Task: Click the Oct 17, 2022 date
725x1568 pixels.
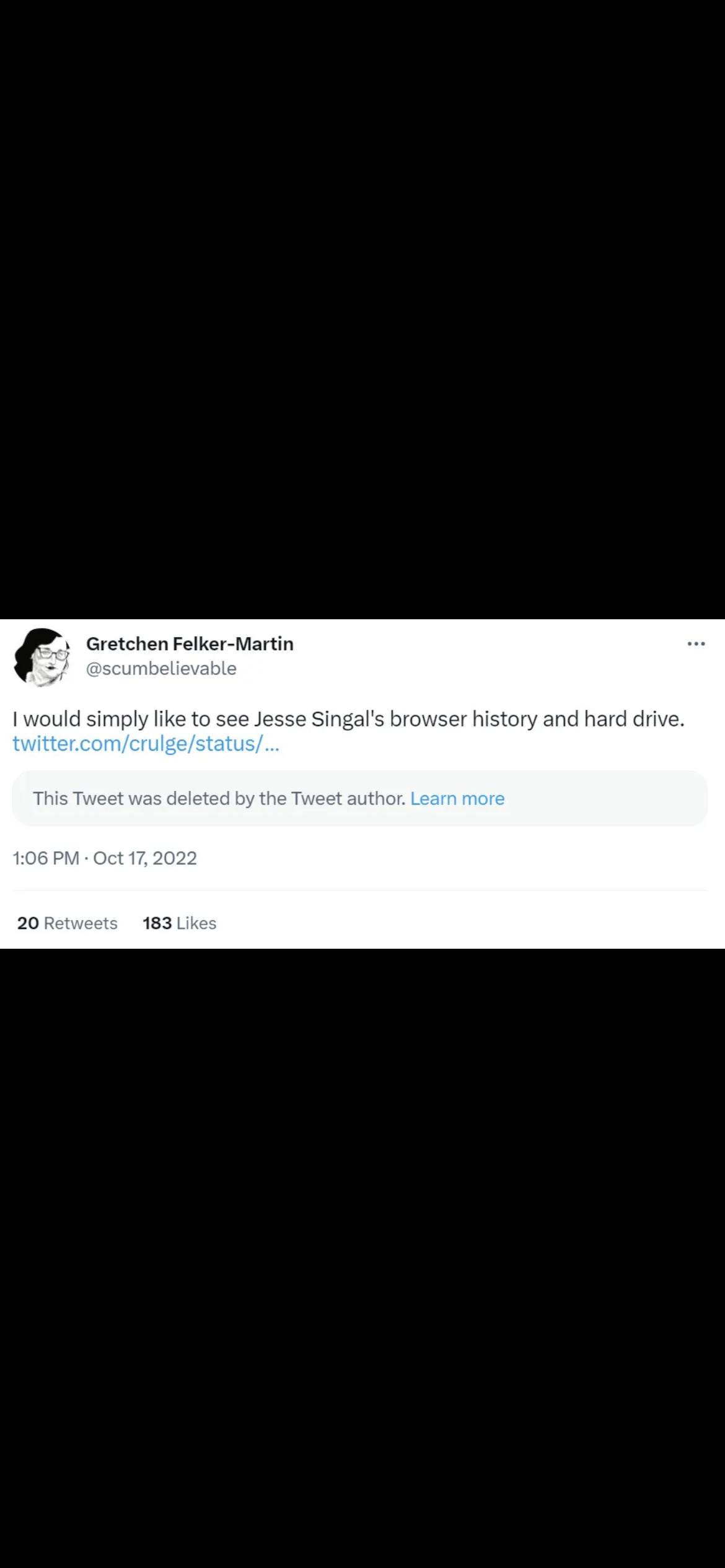Action: coord(145,858)
